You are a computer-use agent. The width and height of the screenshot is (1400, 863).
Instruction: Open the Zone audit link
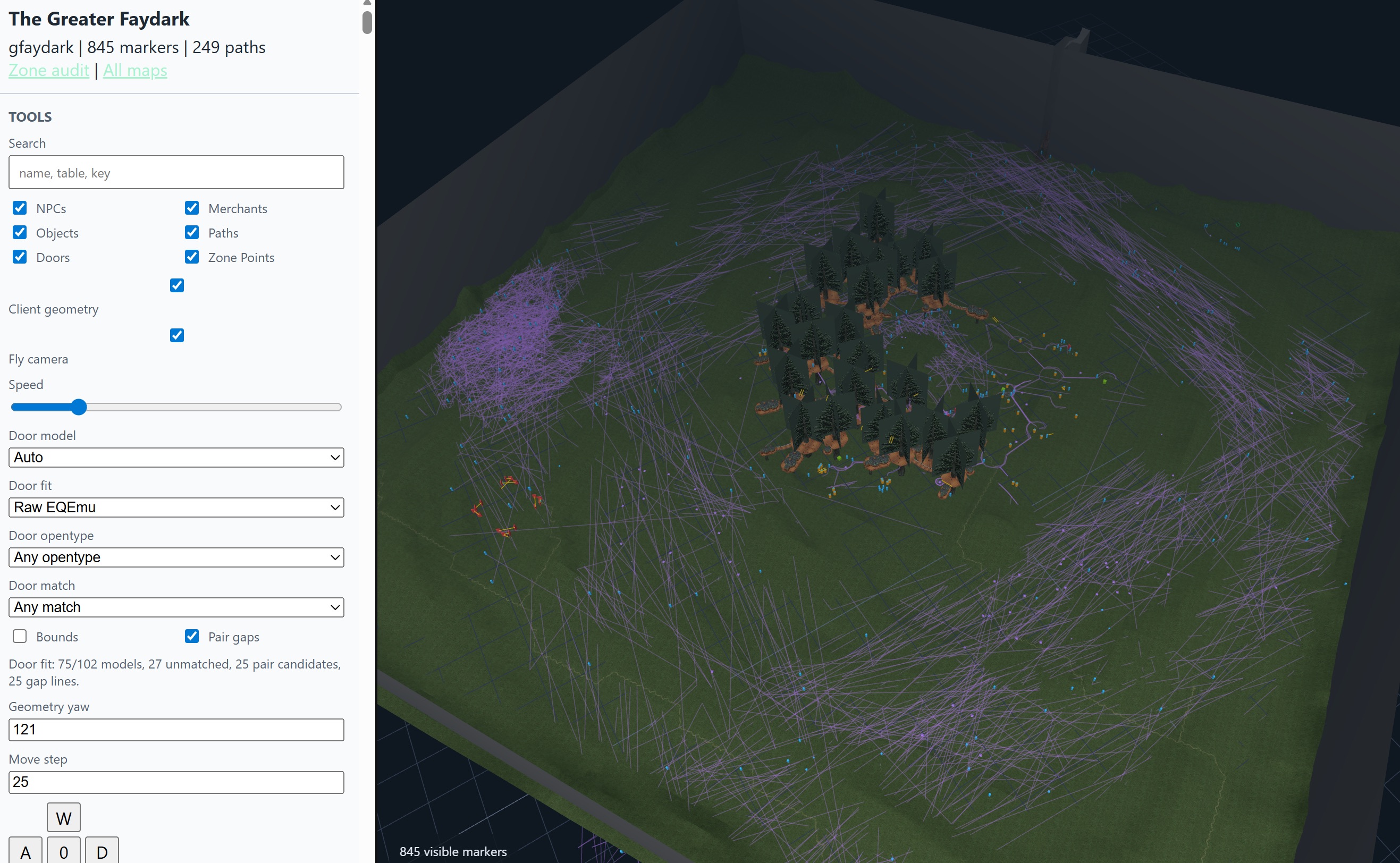(x=48, y=70)
